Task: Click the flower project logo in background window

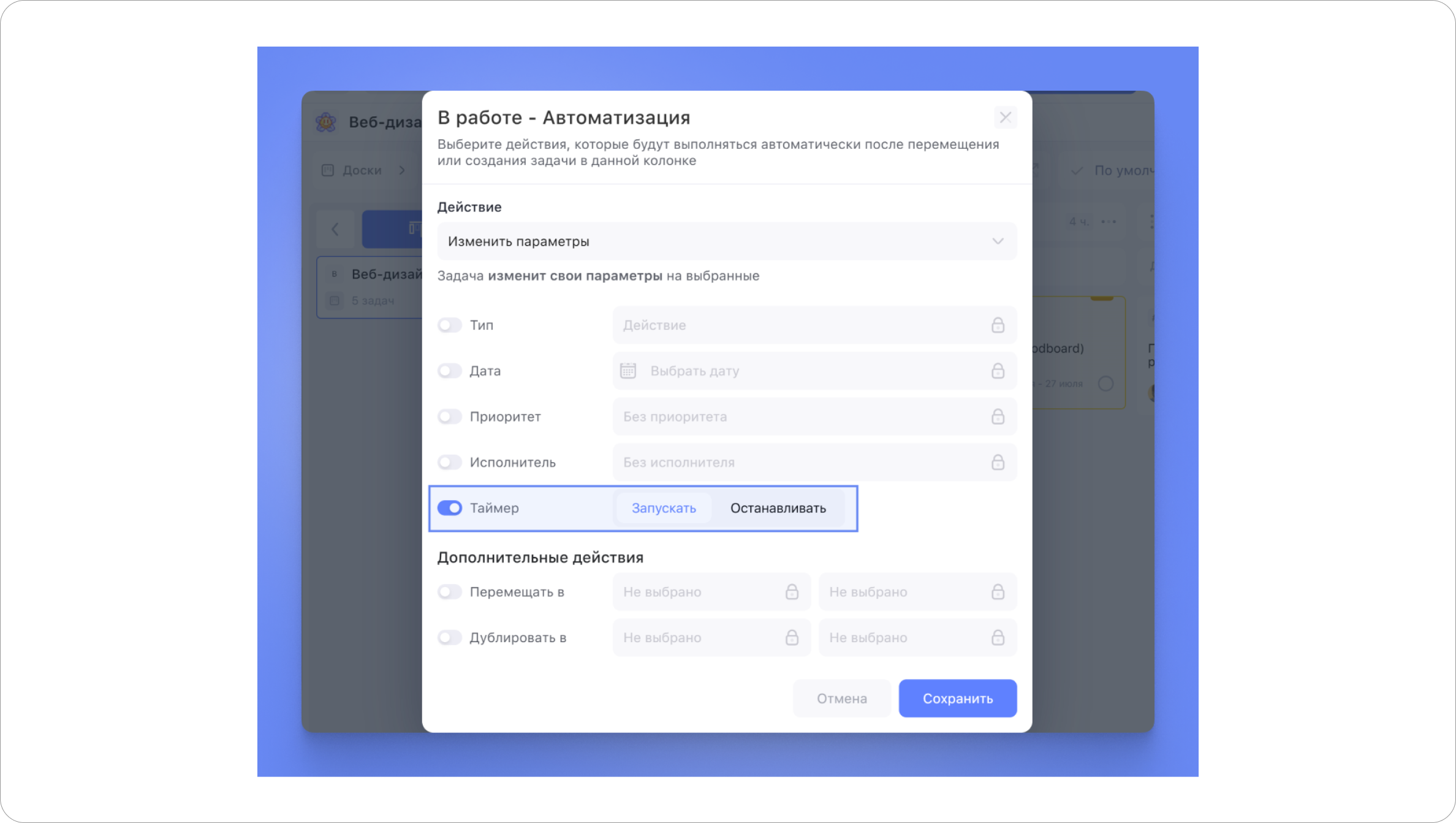Action: tap(326, 122)
